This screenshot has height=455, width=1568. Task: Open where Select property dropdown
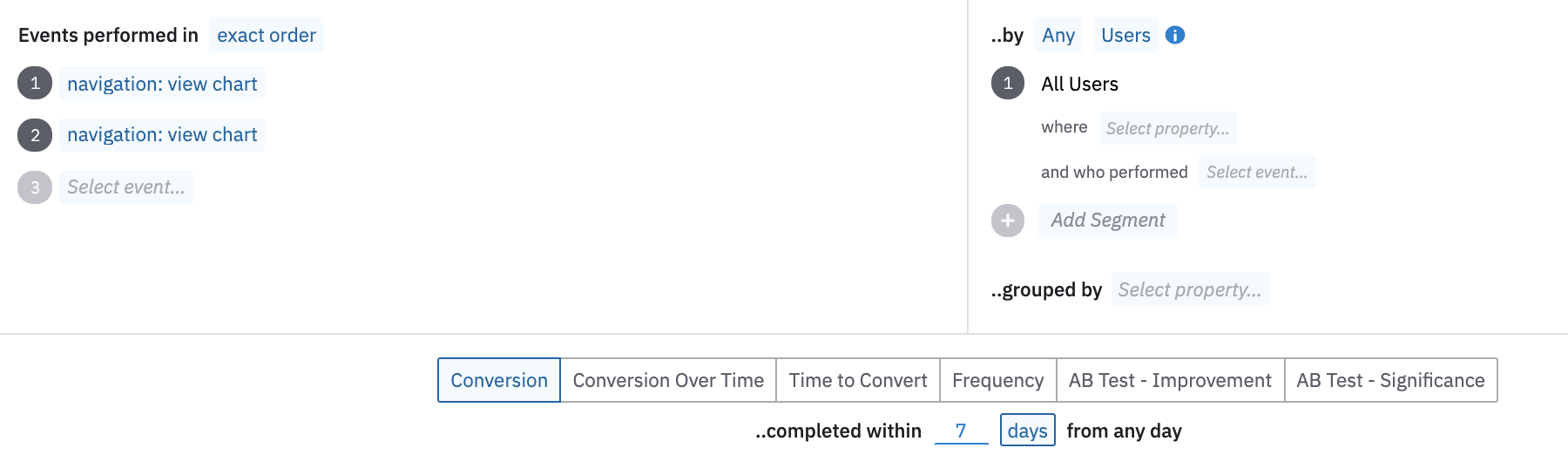[x=1166, y=128]
